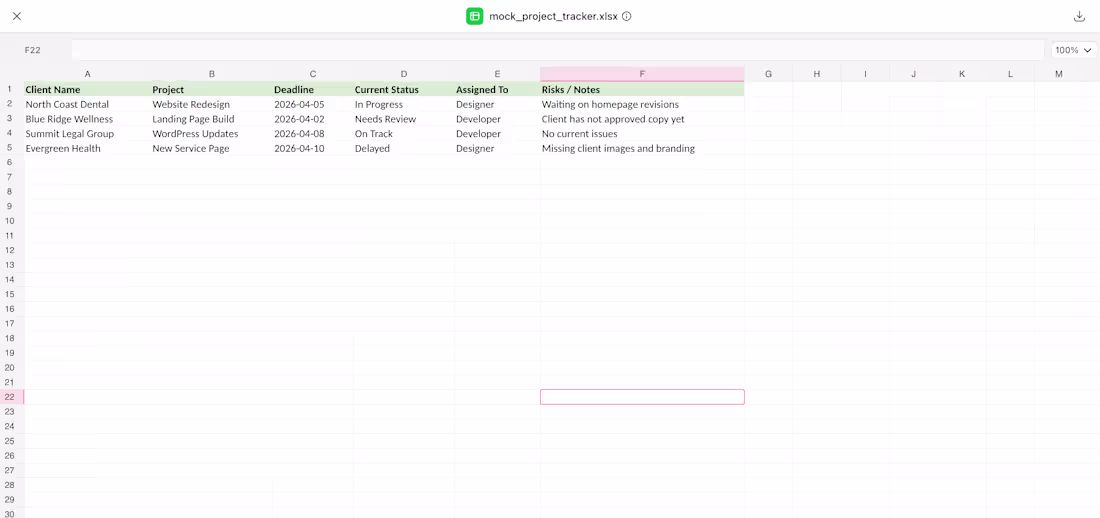
Task: Select column I header
Action: pyautogui.click(x=865, y=74)
